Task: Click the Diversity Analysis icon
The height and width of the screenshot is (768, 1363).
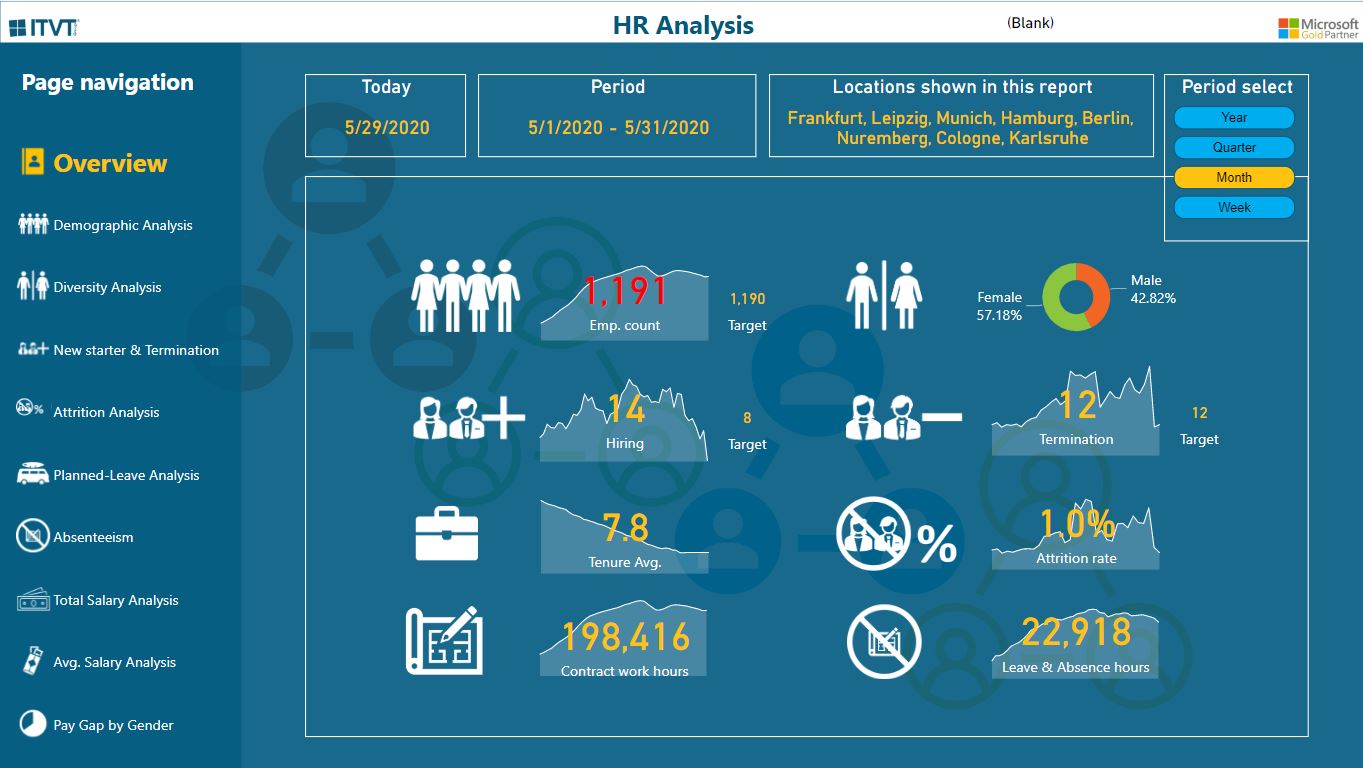Action: [x=33, y=286]
